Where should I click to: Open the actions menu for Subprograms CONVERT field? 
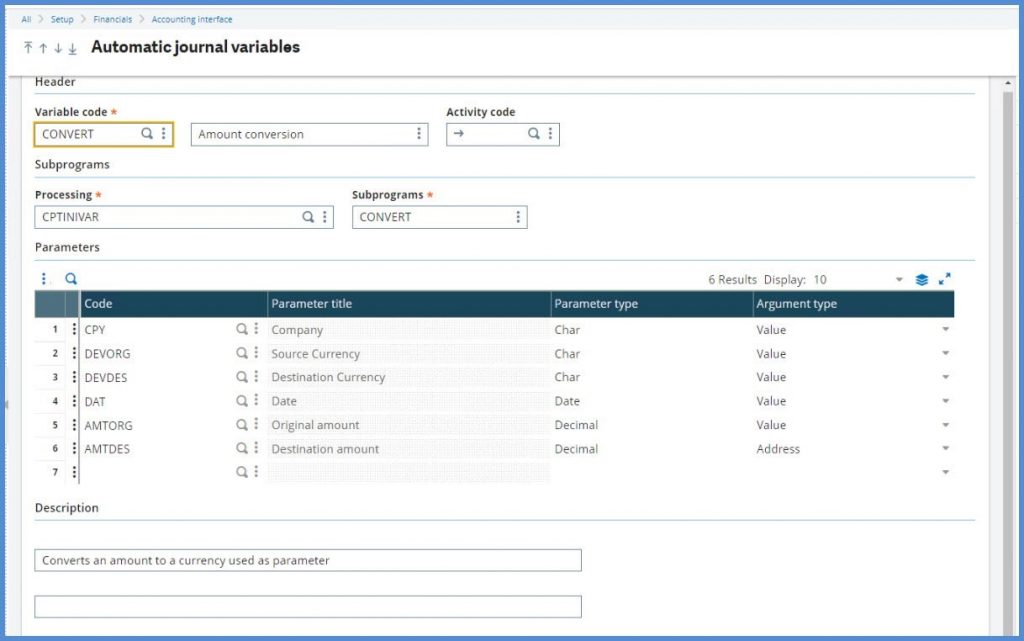pyautogui.click(x=517, y=217)
